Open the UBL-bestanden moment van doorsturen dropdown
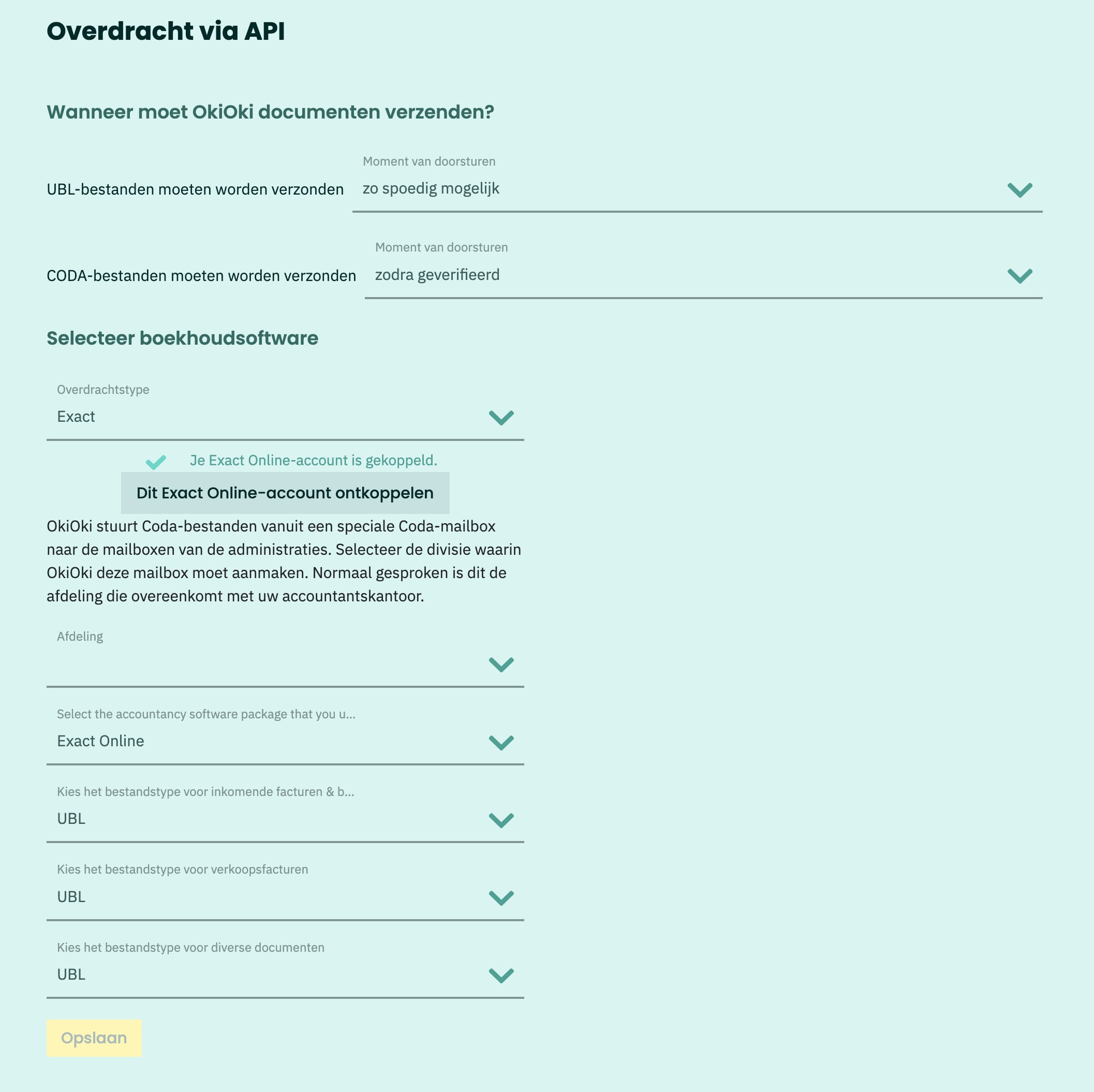 pos(697,181)
